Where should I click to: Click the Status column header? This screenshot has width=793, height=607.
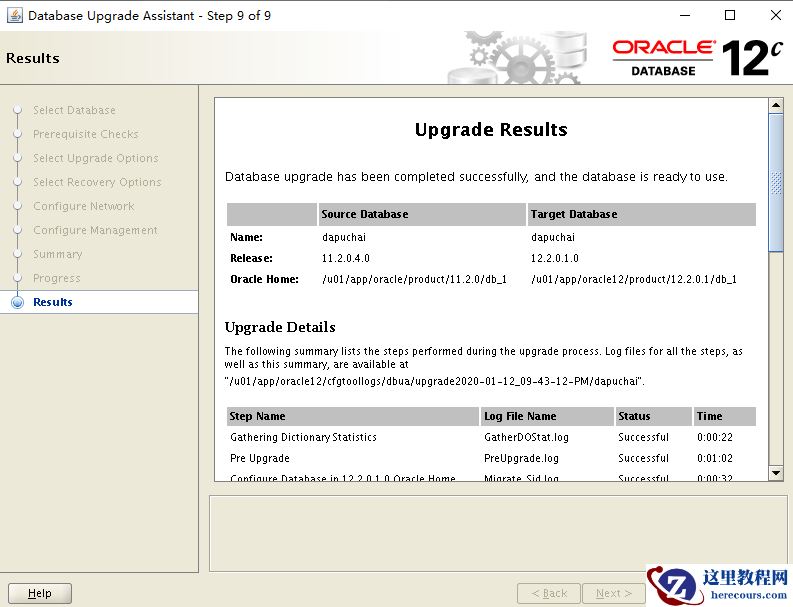pos(653,416)
